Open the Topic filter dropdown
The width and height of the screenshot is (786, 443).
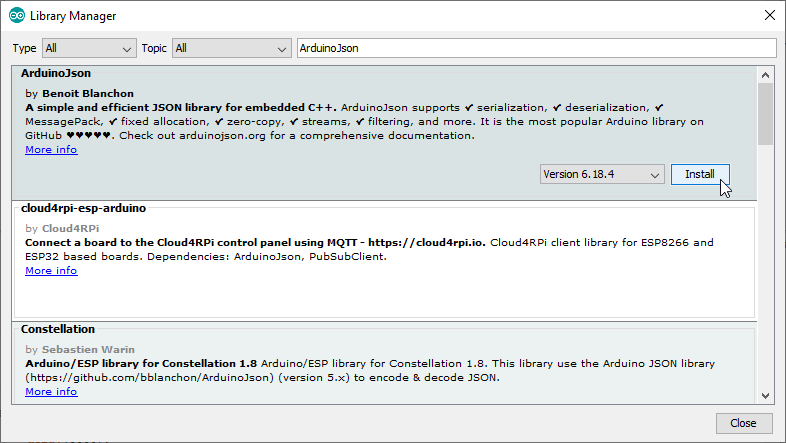tap(232, 48)
